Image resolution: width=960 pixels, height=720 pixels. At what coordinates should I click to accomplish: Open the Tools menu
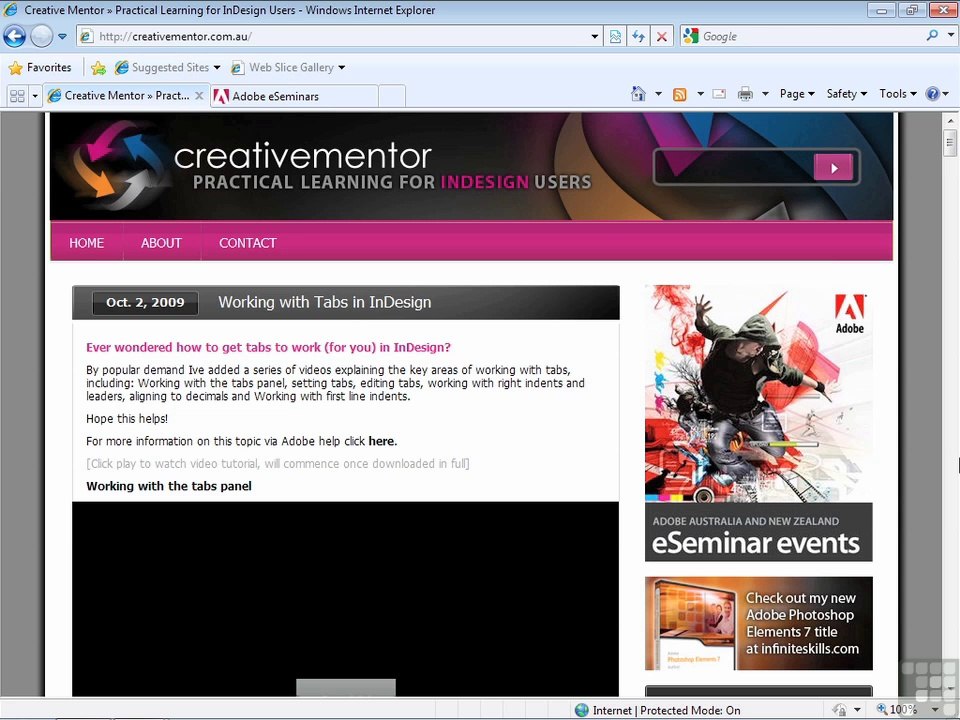[x=898, y=94]
